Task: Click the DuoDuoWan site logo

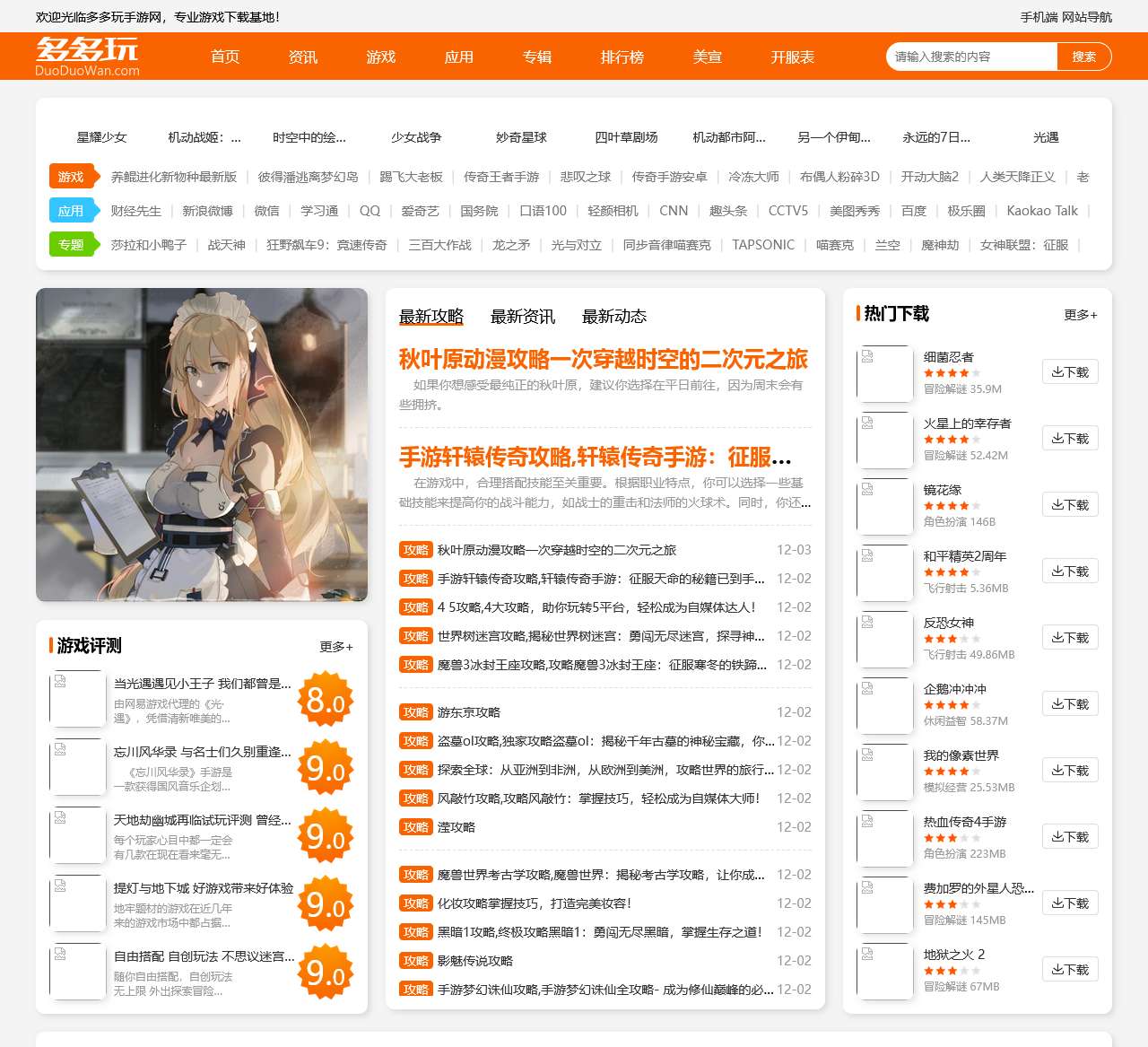Action: [87, 57]
